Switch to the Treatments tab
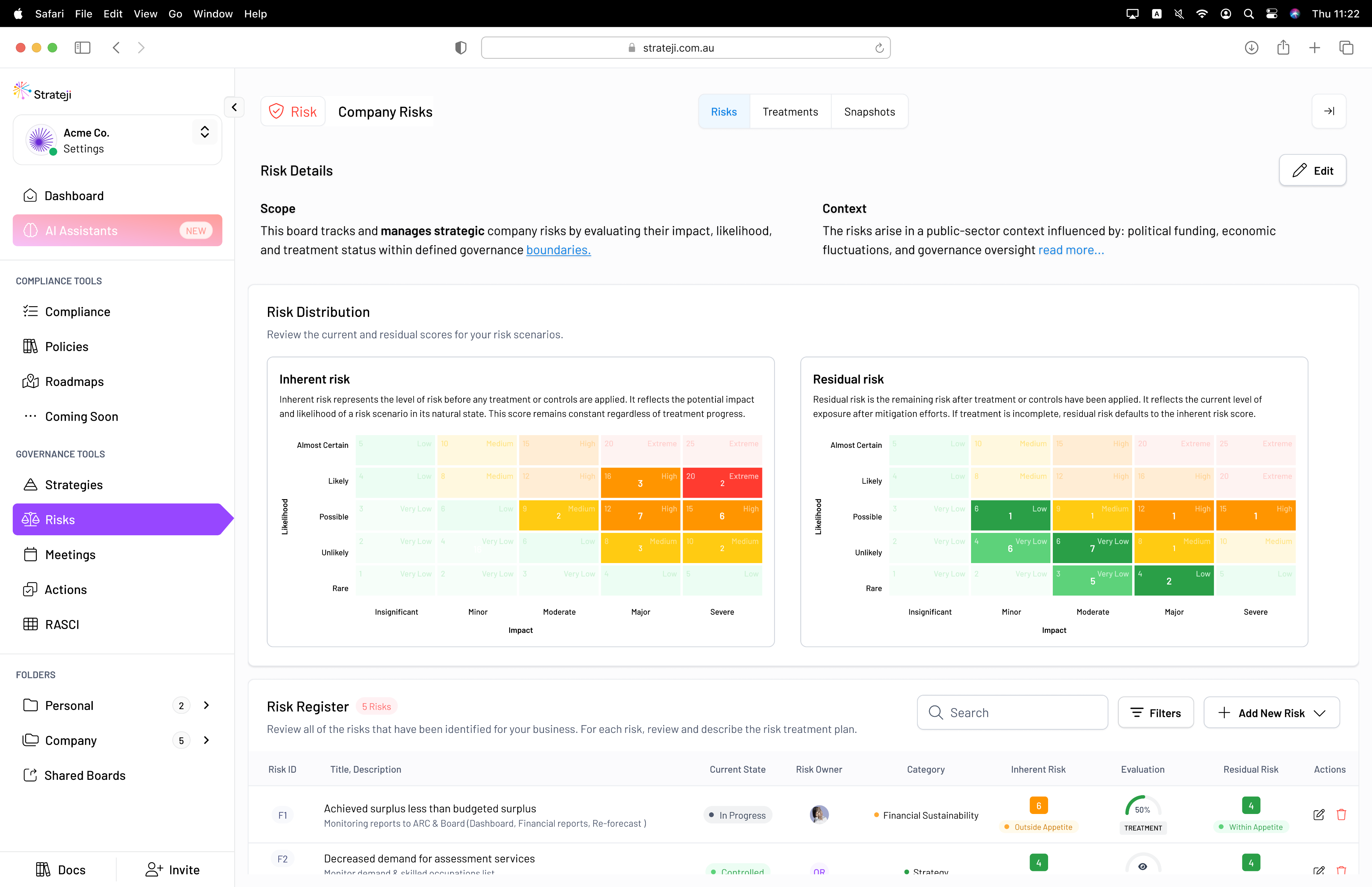 pos(790,112)
